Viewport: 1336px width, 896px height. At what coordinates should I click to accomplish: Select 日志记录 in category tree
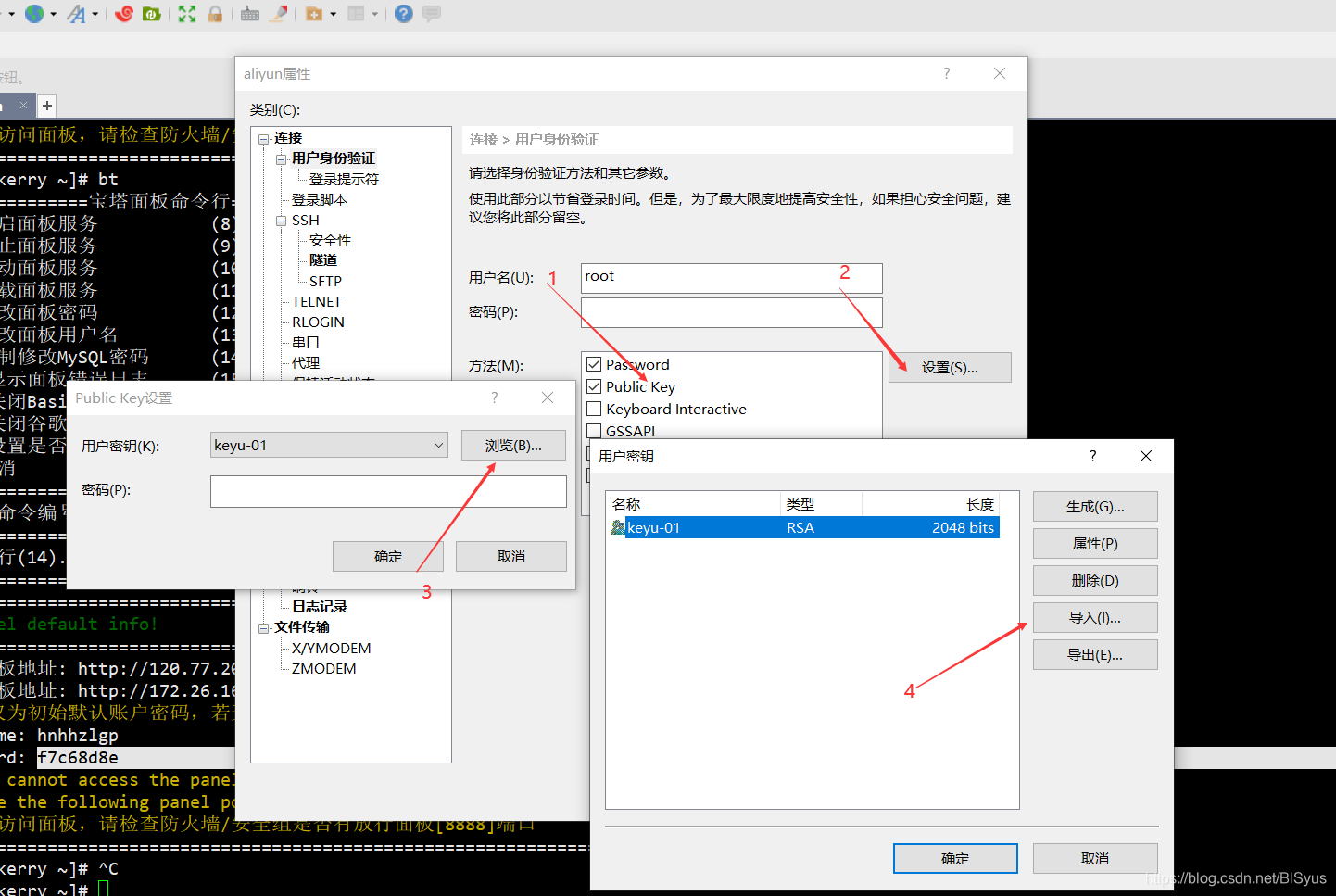point(320,606)
